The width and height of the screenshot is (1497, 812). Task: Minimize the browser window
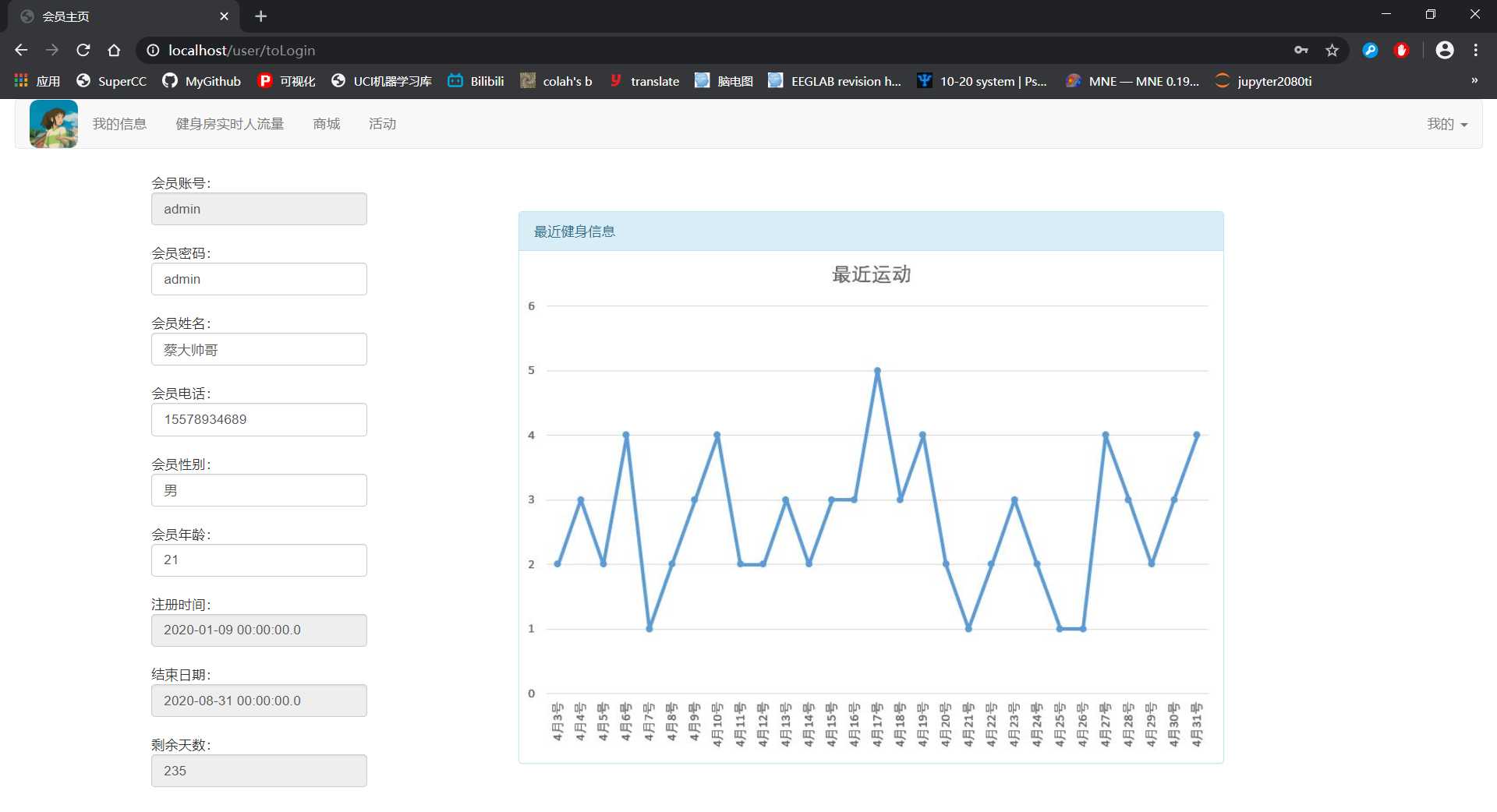(x=1386, y=14)
